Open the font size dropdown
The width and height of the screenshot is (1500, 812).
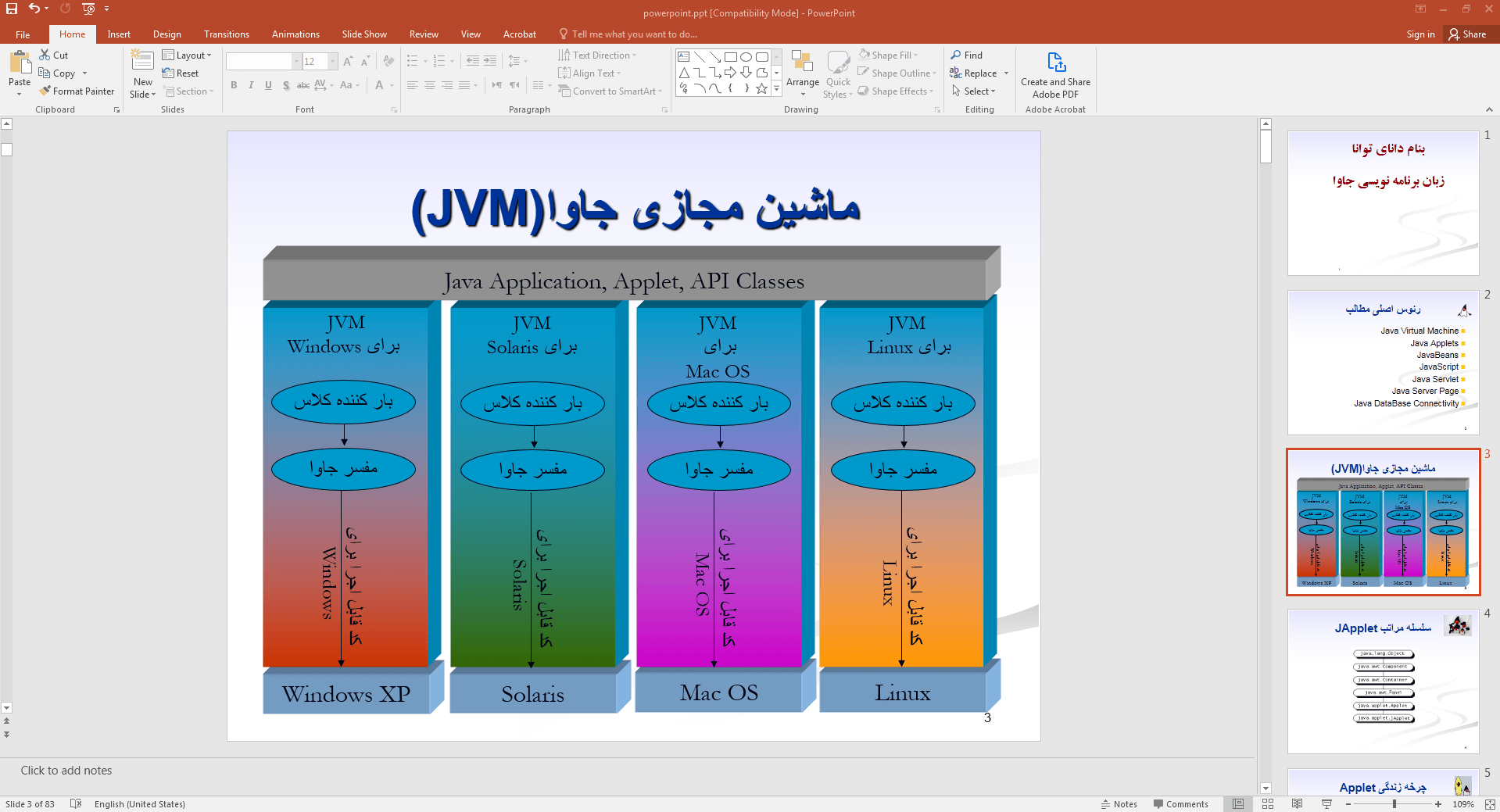333,61
